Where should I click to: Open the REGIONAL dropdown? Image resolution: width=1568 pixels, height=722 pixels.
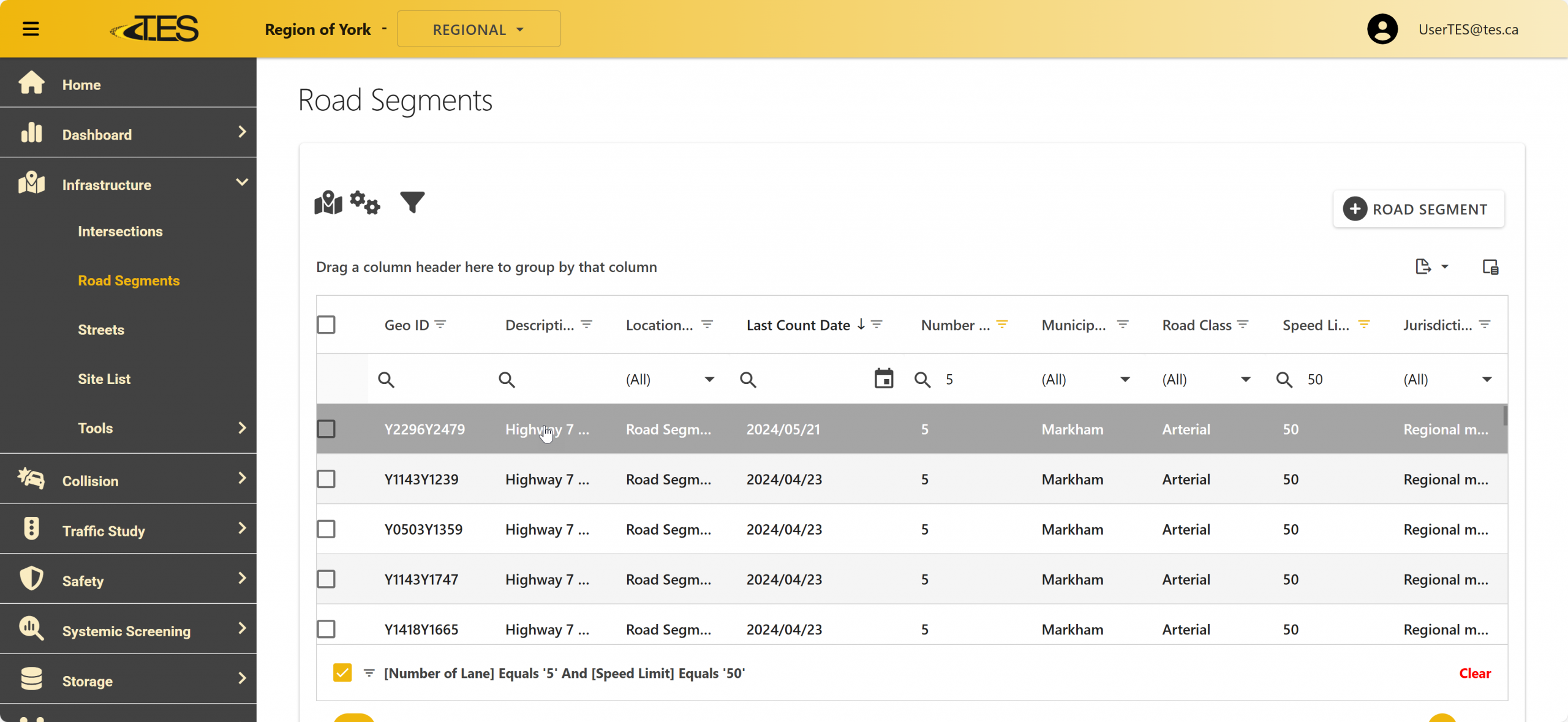[478, 29]
